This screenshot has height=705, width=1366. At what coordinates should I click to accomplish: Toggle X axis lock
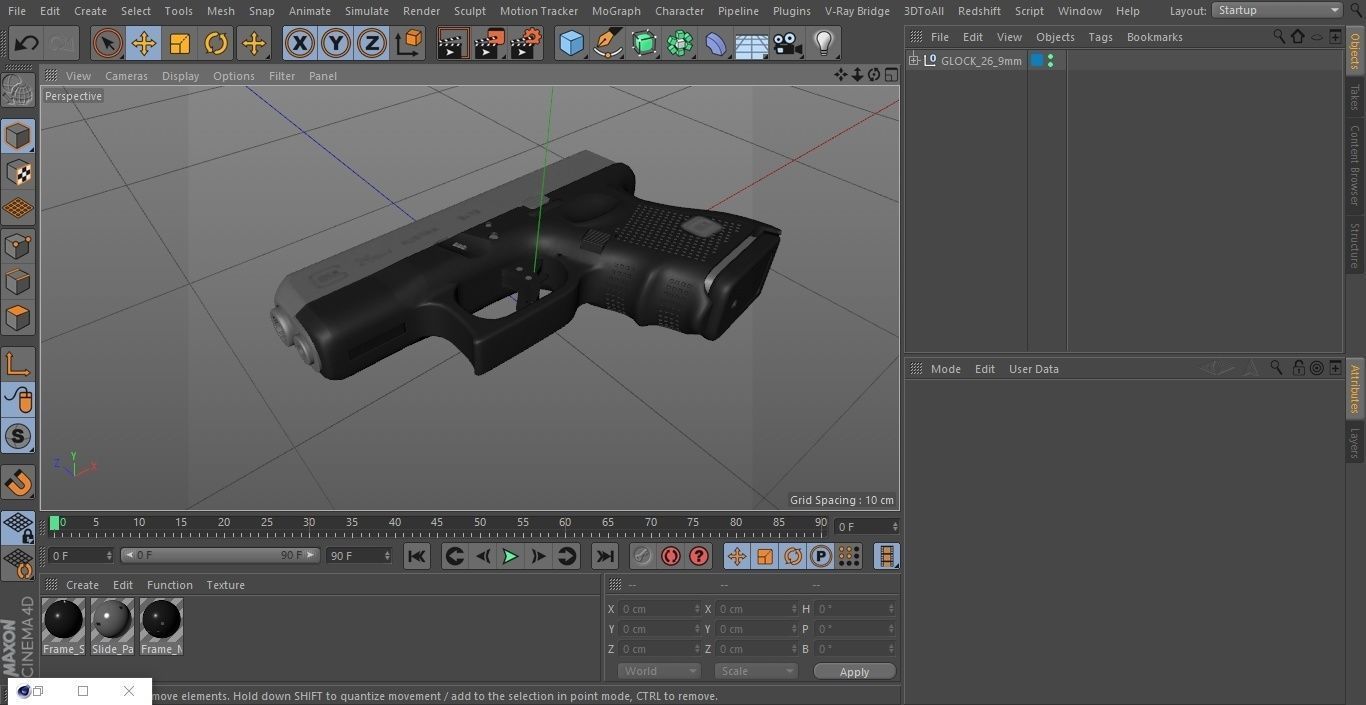point(299,44)
